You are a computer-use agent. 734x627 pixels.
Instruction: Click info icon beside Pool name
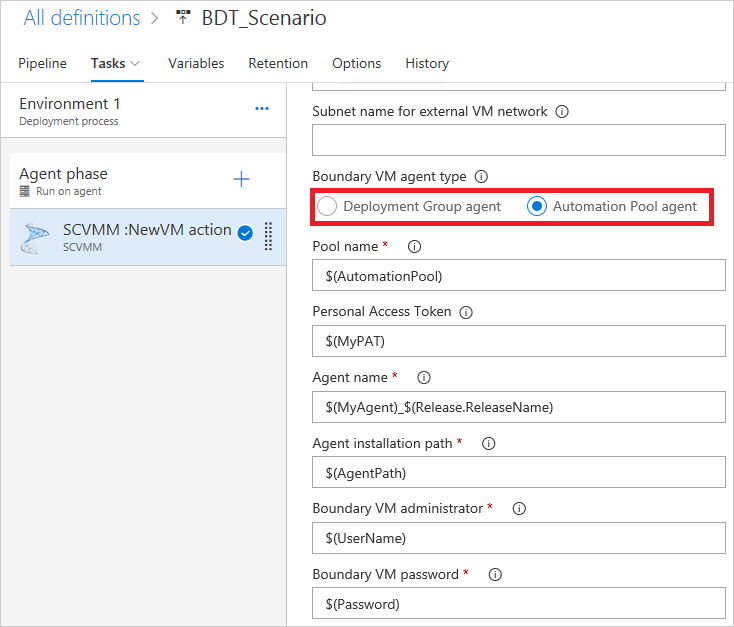(414, 246)
